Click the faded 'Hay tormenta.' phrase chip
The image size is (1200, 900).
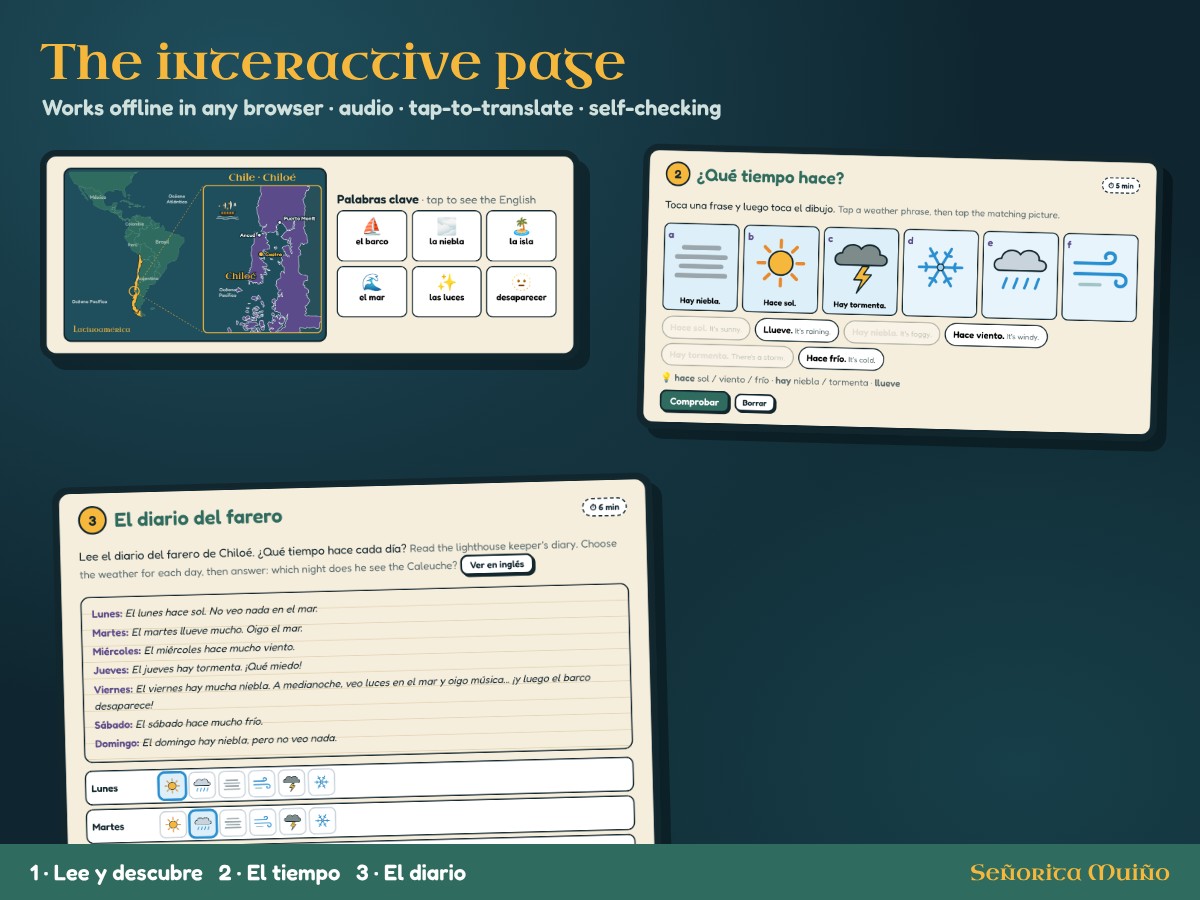pos(727,355)
